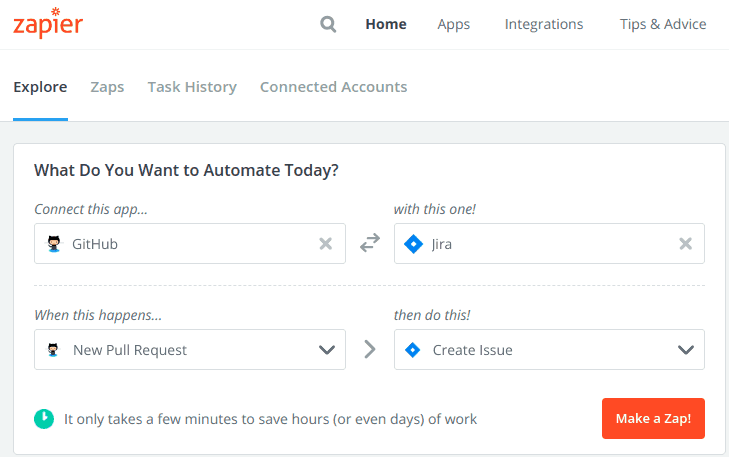Click the GitHub icon beside New Pull Request
The height and width of the screenshot is (457, 729).
(53, 350)
